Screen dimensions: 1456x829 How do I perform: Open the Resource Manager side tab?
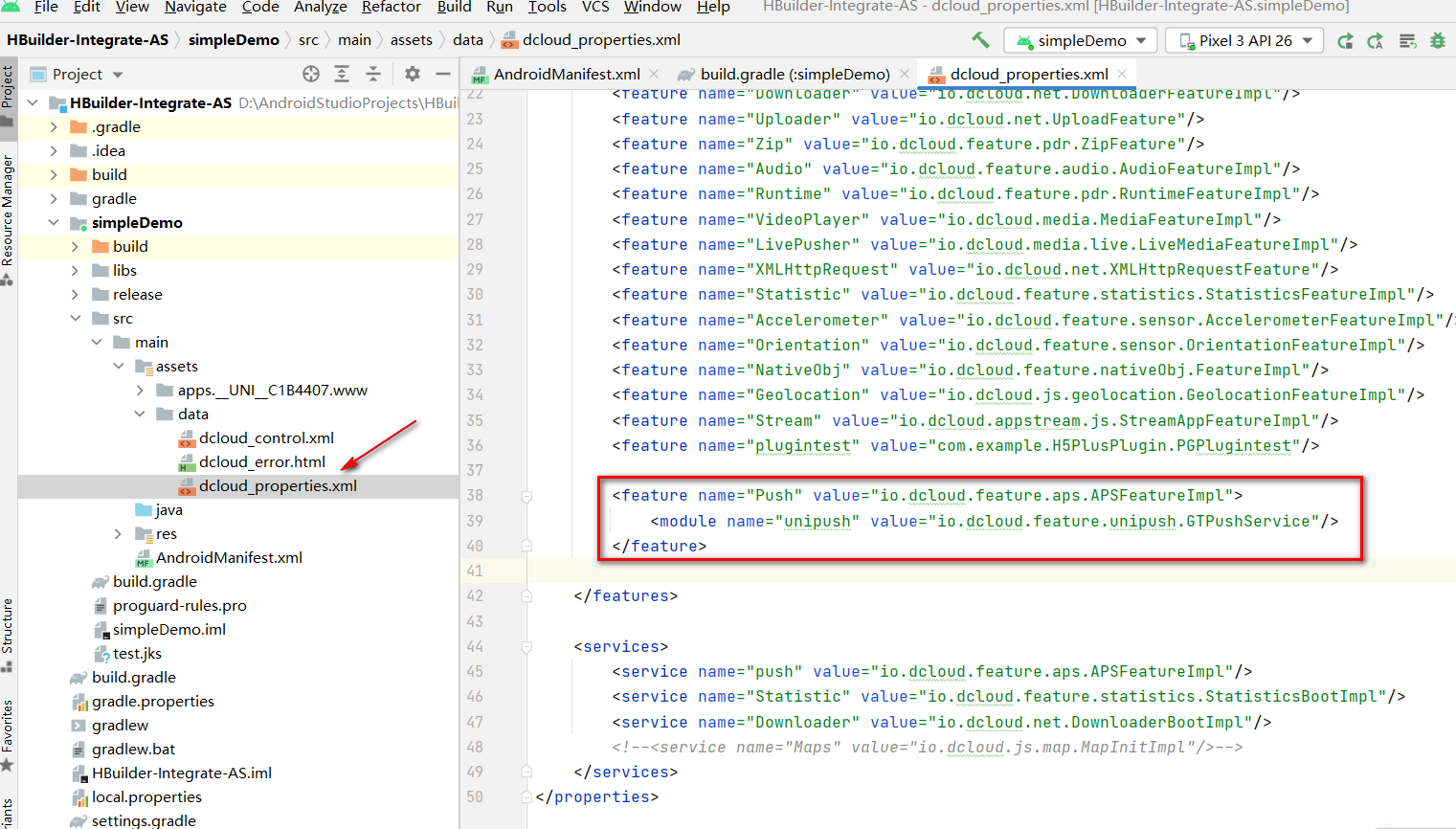pyautogui.click(x=8, y=220)
